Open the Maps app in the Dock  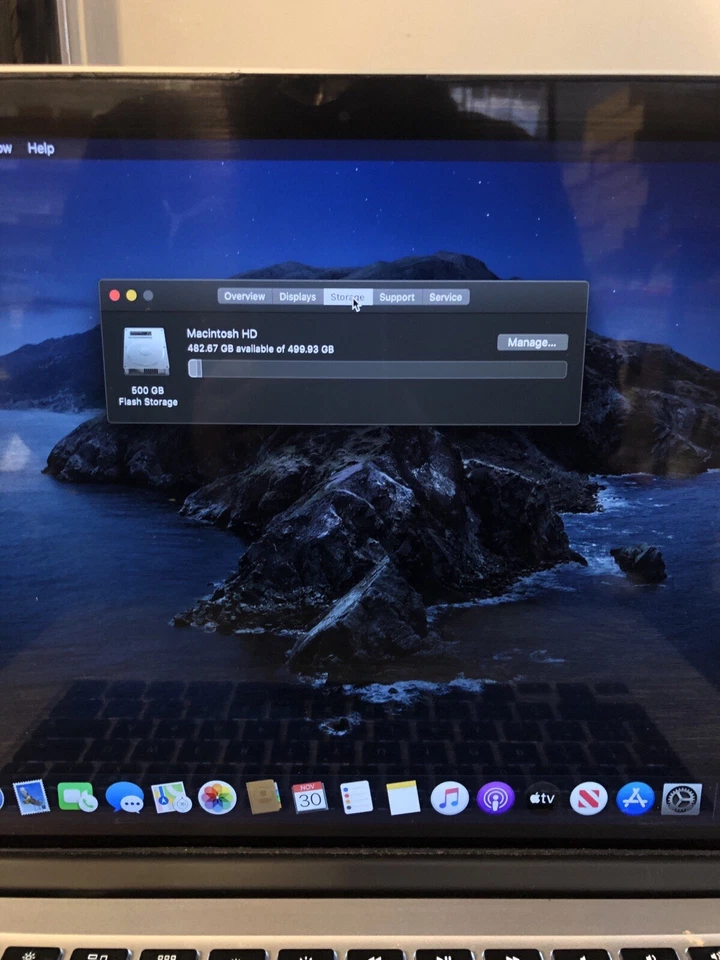pyautogui.click(x=171, y=798)
